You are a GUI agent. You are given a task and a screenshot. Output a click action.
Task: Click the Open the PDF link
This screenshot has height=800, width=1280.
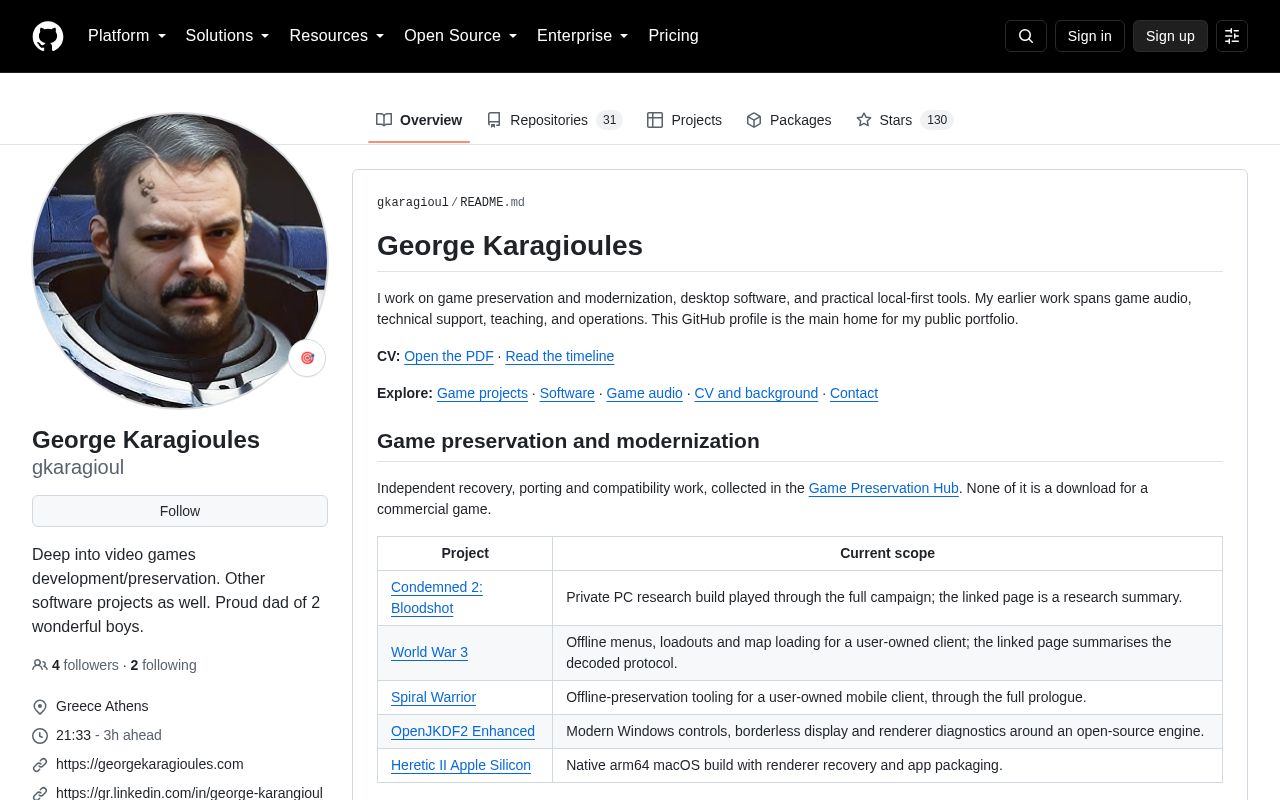[x=449, y=356]
